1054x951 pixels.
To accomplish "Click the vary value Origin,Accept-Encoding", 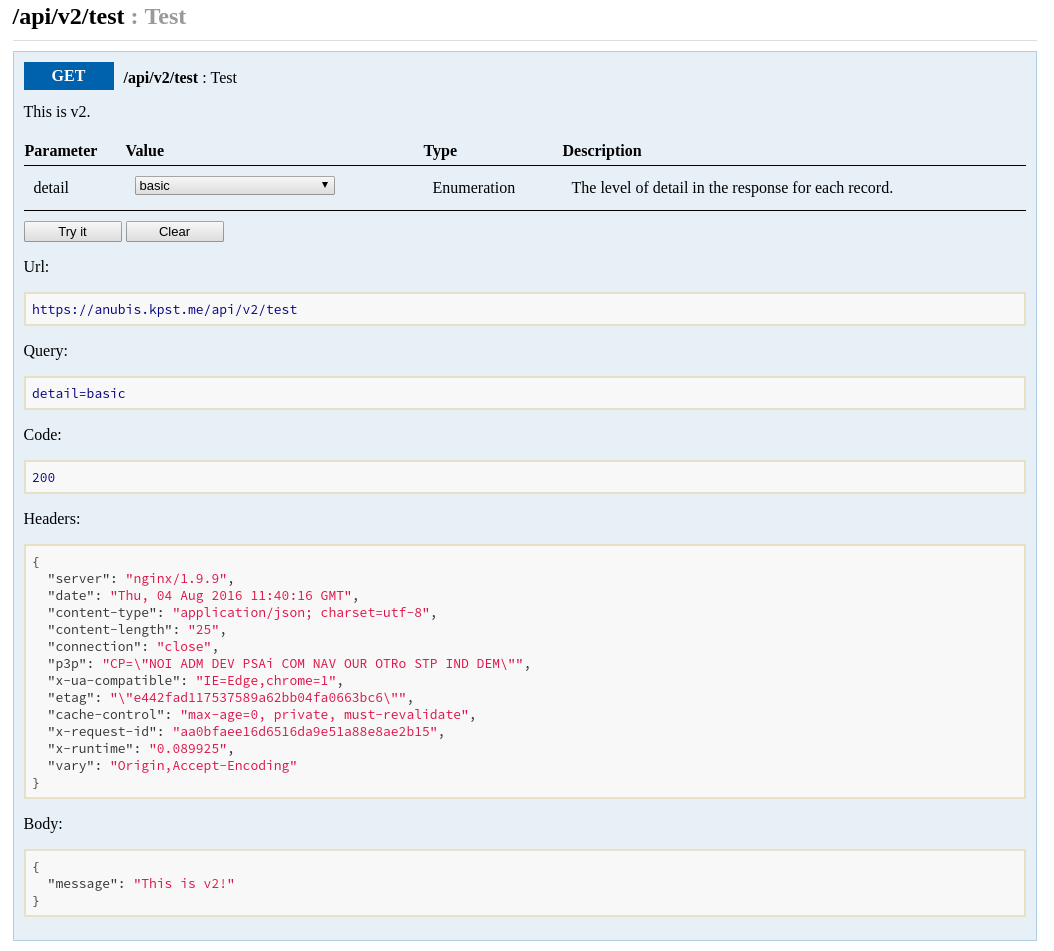I will click(204, 766).
